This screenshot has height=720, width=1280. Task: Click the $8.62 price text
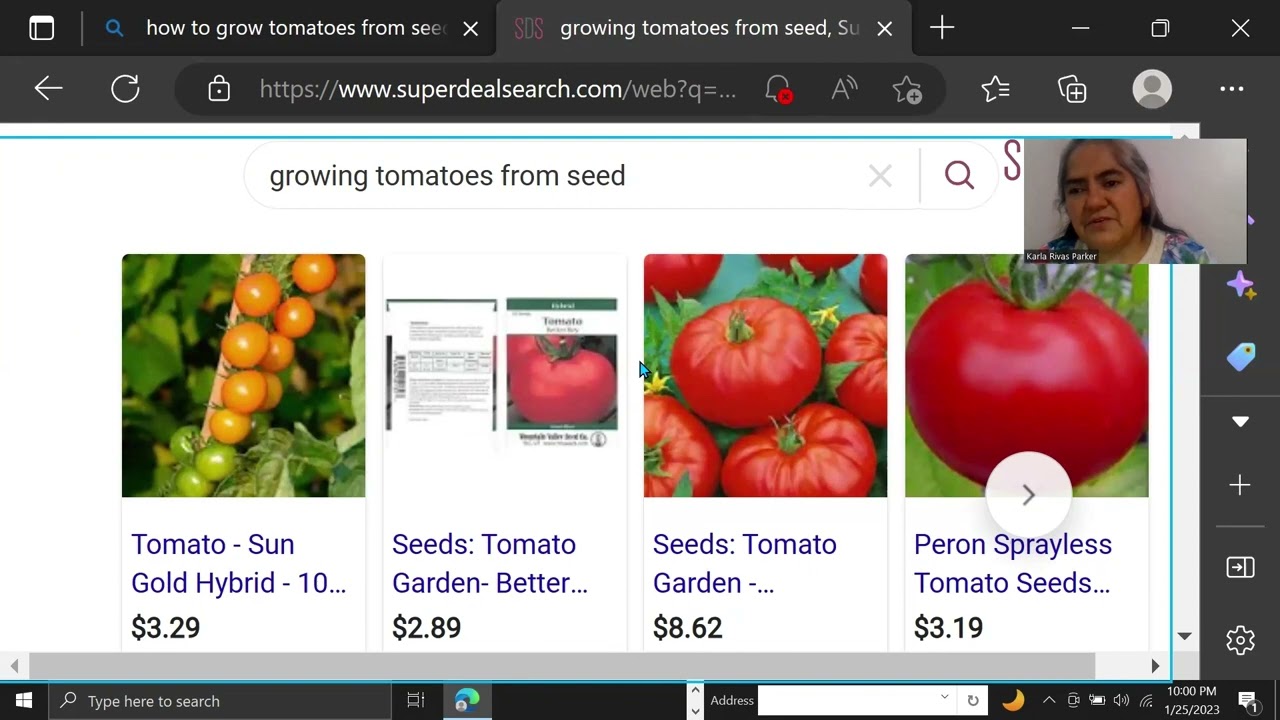click(688, 628)
